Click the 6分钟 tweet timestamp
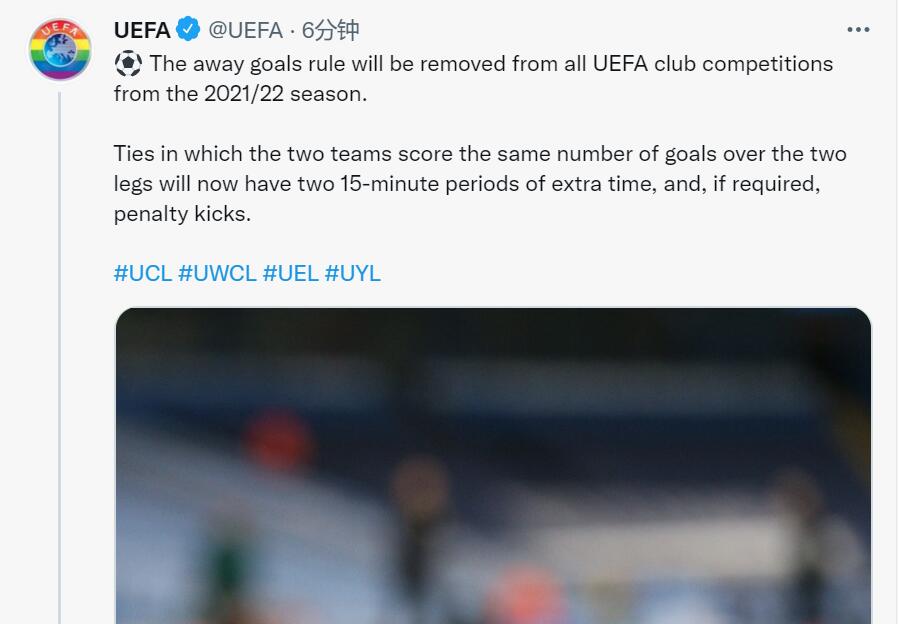This screenshot has height=624, width=907. click(x=330, y=30)
